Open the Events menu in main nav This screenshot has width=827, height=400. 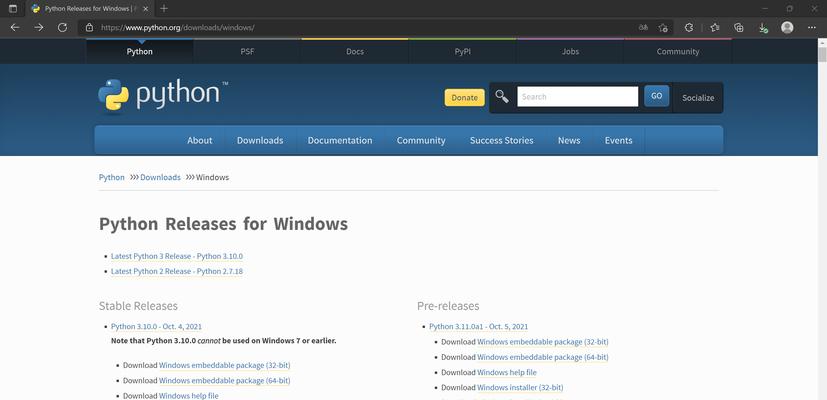[619, 140]
